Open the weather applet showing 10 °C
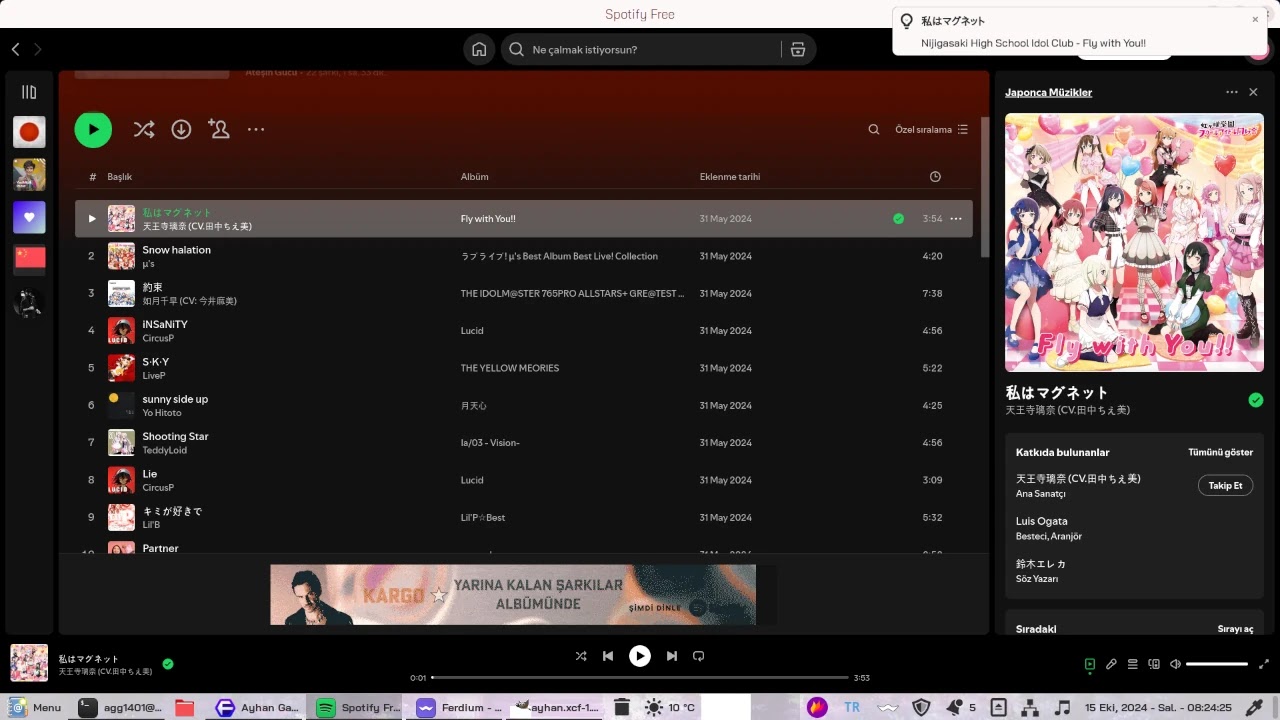1280x720 pixels. pyautogui.click(x=670, y=707)
